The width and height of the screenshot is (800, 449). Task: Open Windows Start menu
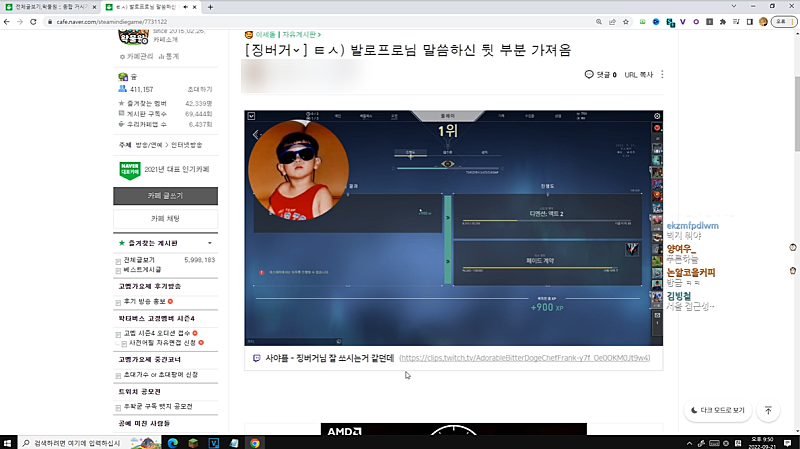7,443
